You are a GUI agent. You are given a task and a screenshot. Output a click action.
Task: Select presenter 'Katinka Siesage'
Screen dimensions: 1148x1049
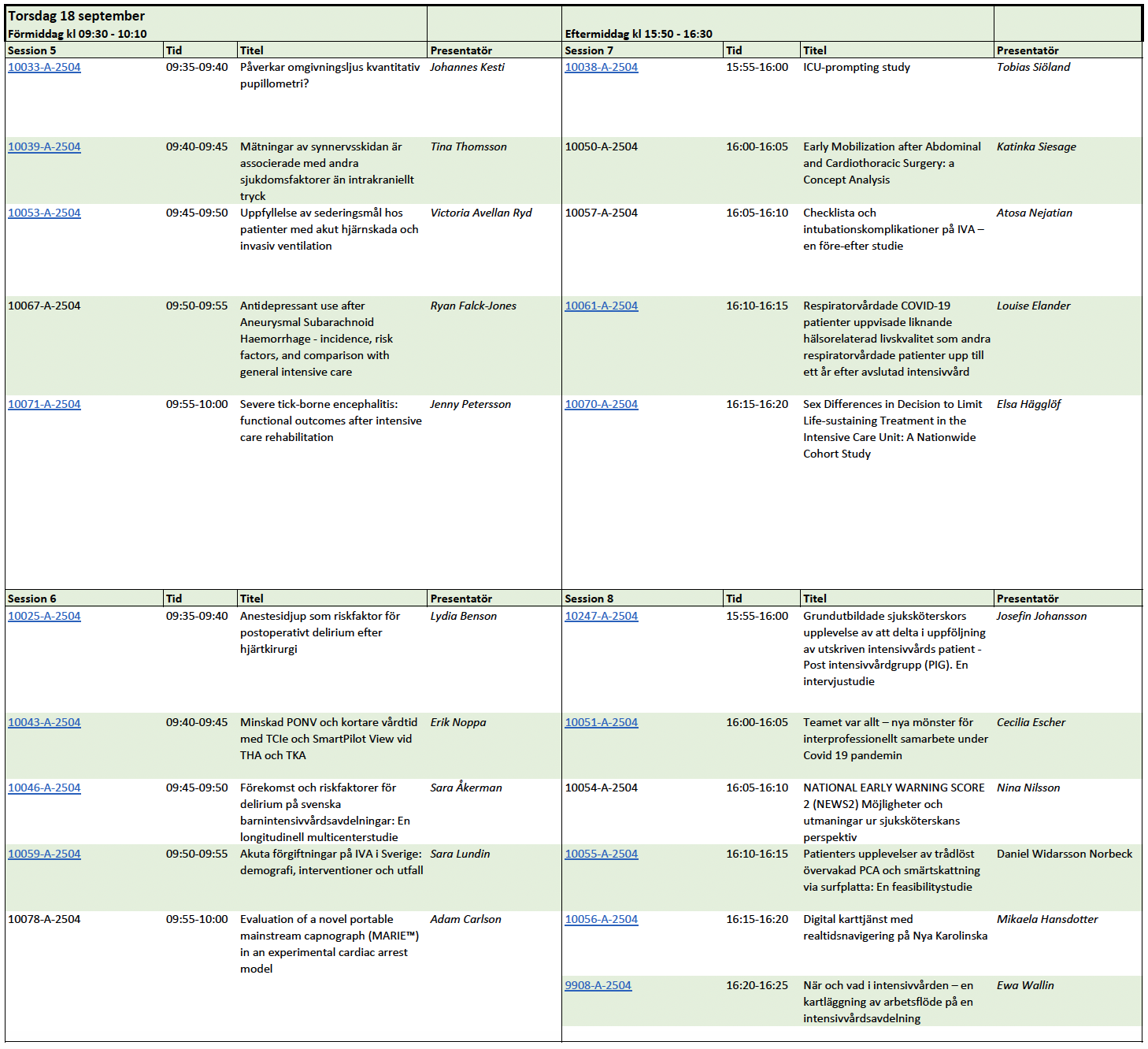pos(1036,146)
